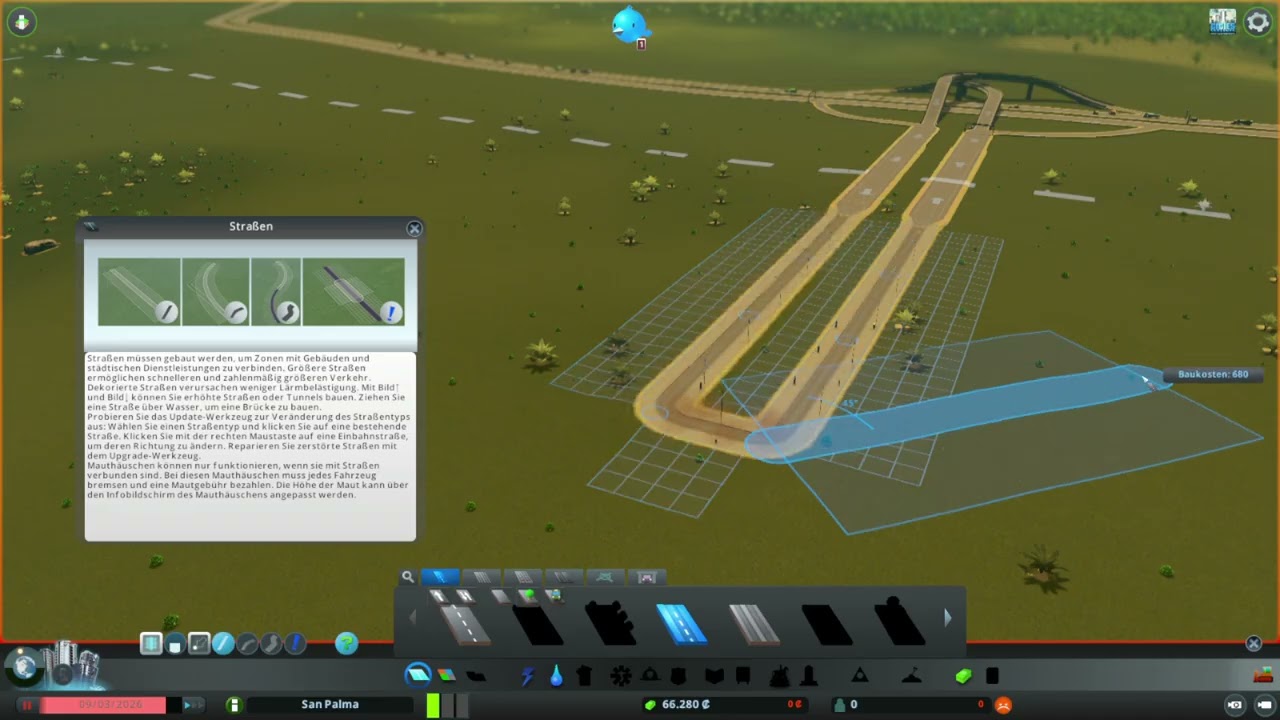The width and height of the screenshot is (1280, 720).
Task: Open the locked Education book menu
Action: click(714, 676)
